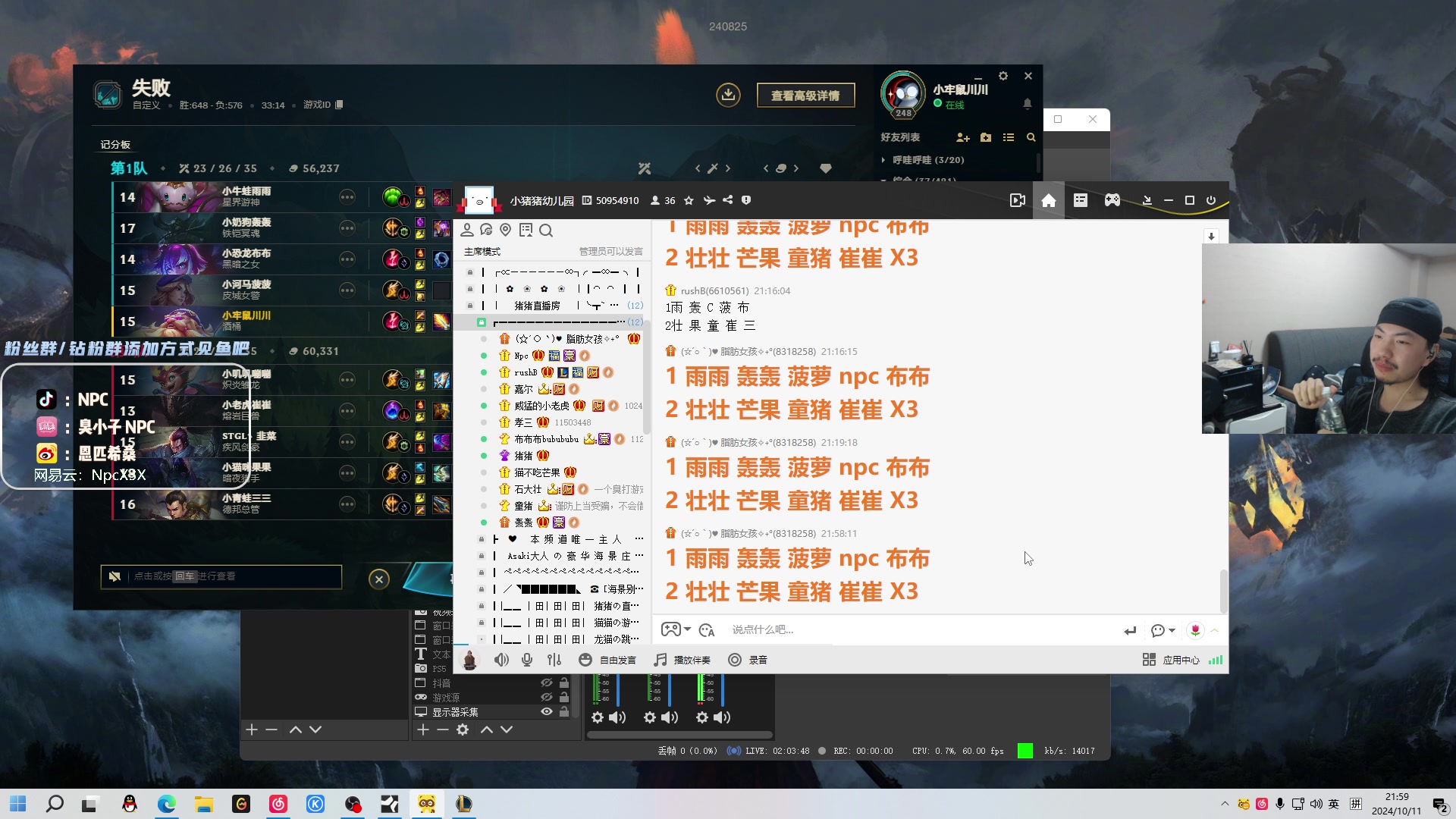Open chat bubble options dropdown
1456x819 pixels.
1163,630
